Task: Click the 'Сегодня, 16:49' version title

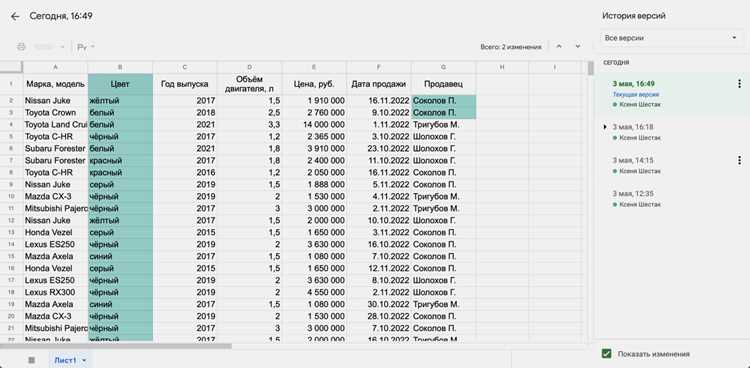Action: click(61, 16)
